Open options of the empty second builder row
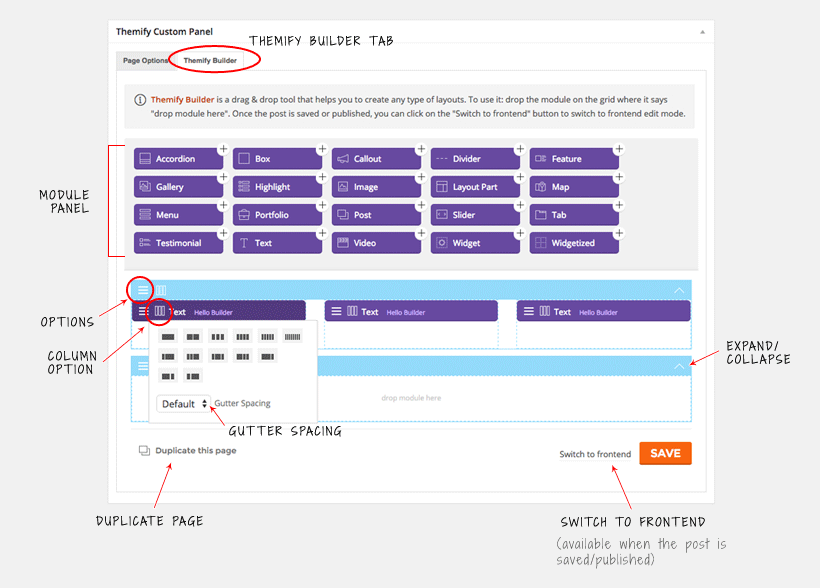820x588 pixels. 142,366
